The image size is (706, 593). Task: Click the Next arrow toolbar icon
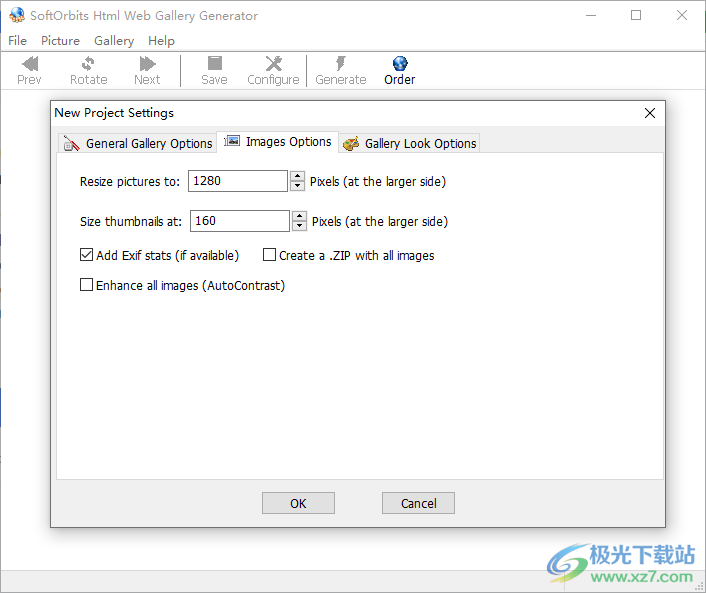click(x=147, y=64)
